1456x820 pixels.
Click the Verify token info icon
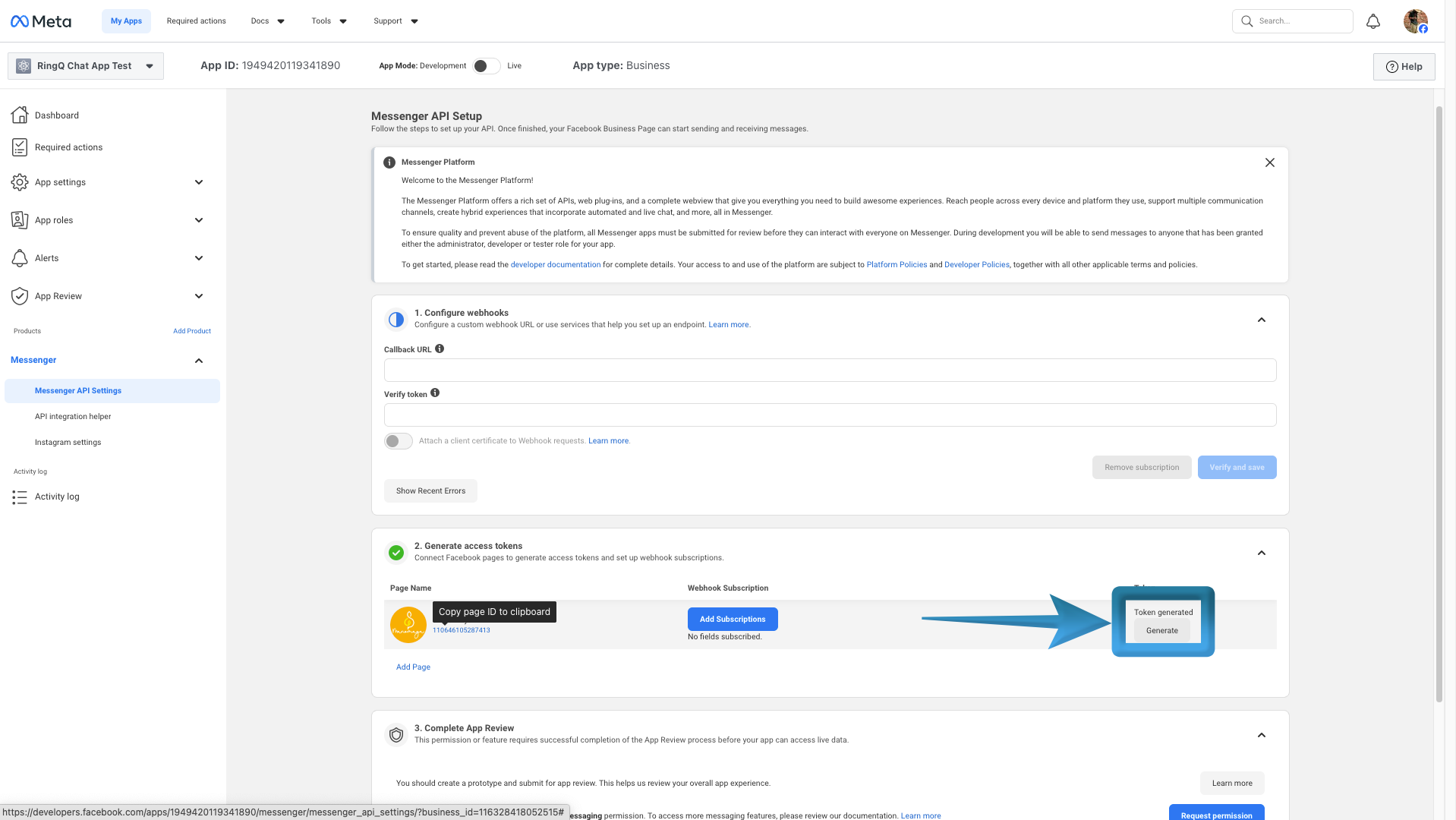point(435,393)
